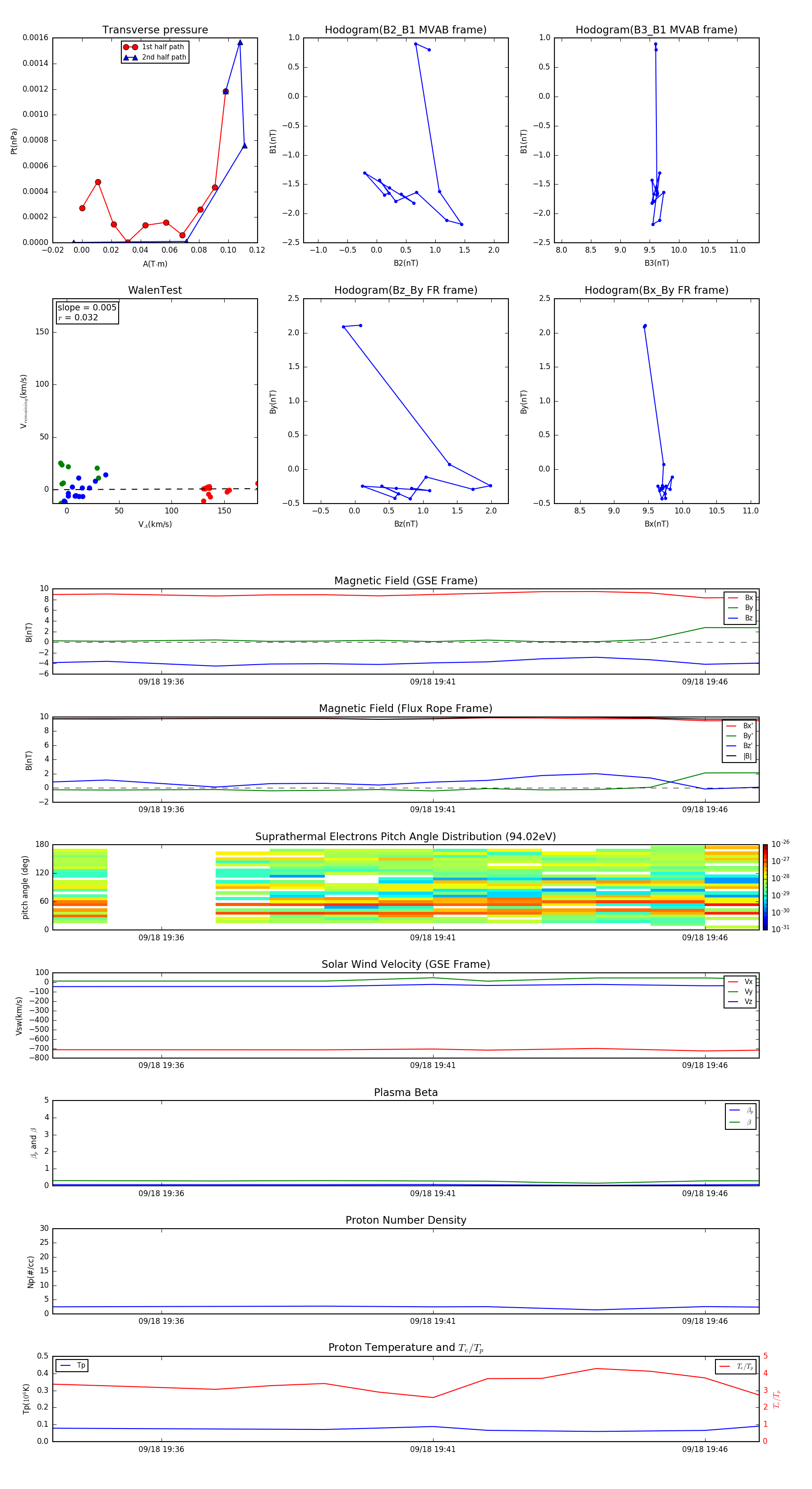The image size is (812, 1489).
Task: Click the 'Proton Temperature and Te/Tp' title
Action: [406, 1348]
